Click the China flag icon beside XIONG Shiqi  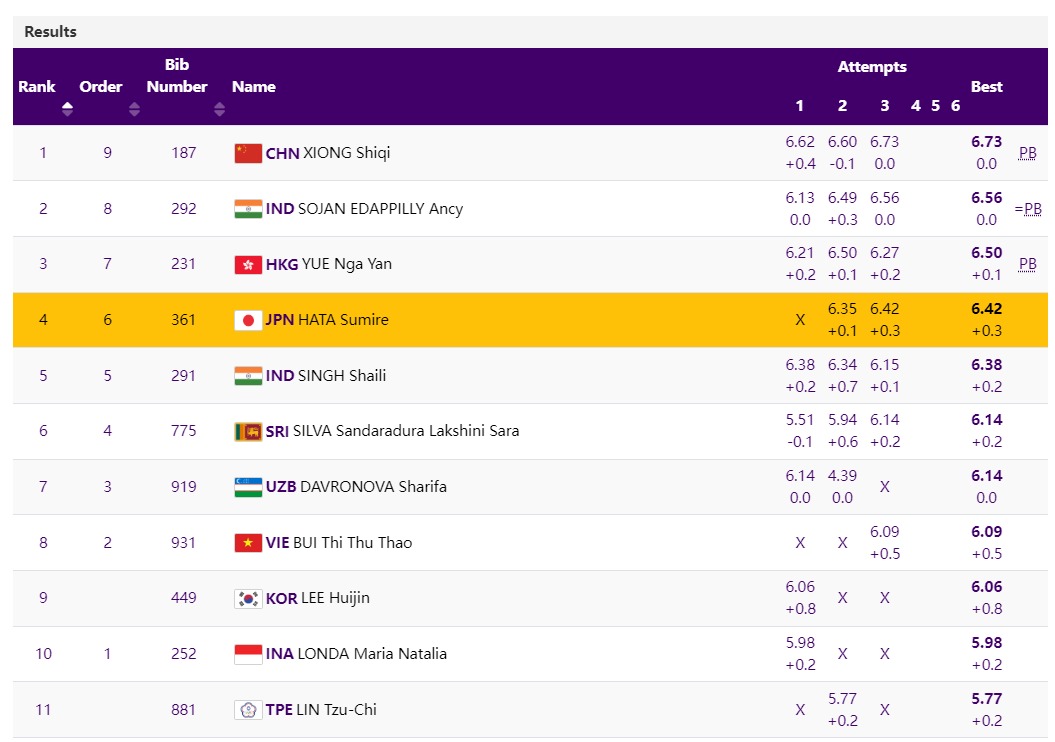pos(248,153)
